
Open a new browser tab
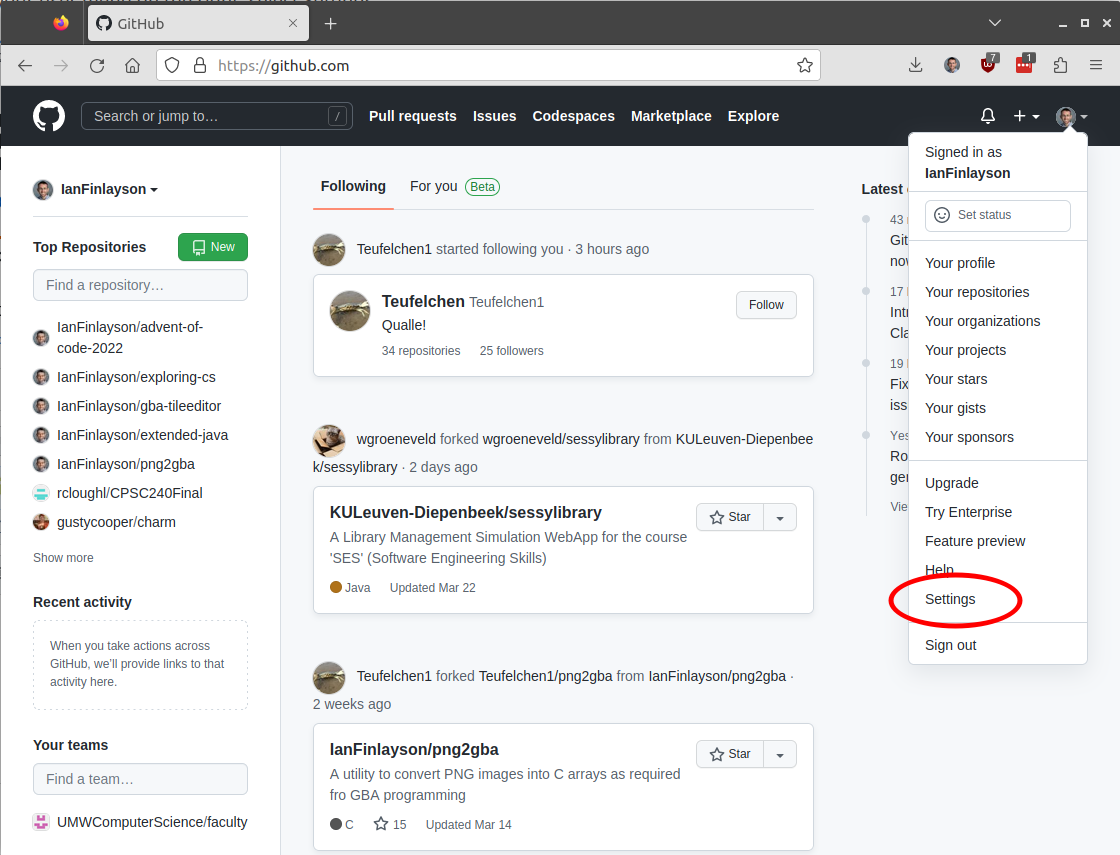pos(330,24)
